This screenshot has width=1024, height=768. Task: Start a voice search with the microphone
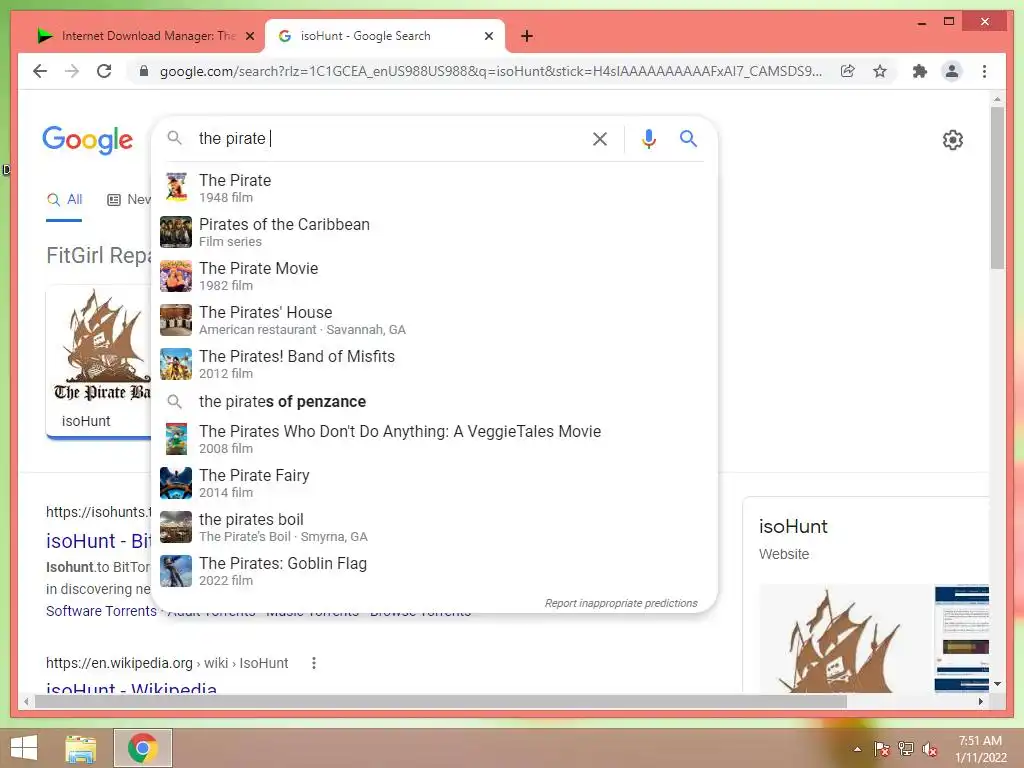pyautogui.click(x=648, y=138)
